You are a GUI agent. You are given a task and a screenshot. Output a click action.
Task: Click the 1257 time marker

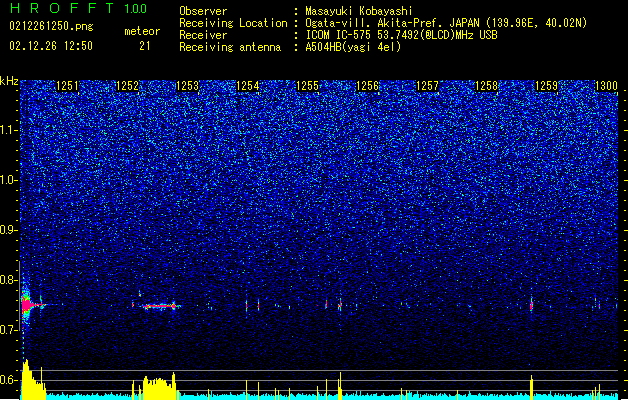pos(427,86)
